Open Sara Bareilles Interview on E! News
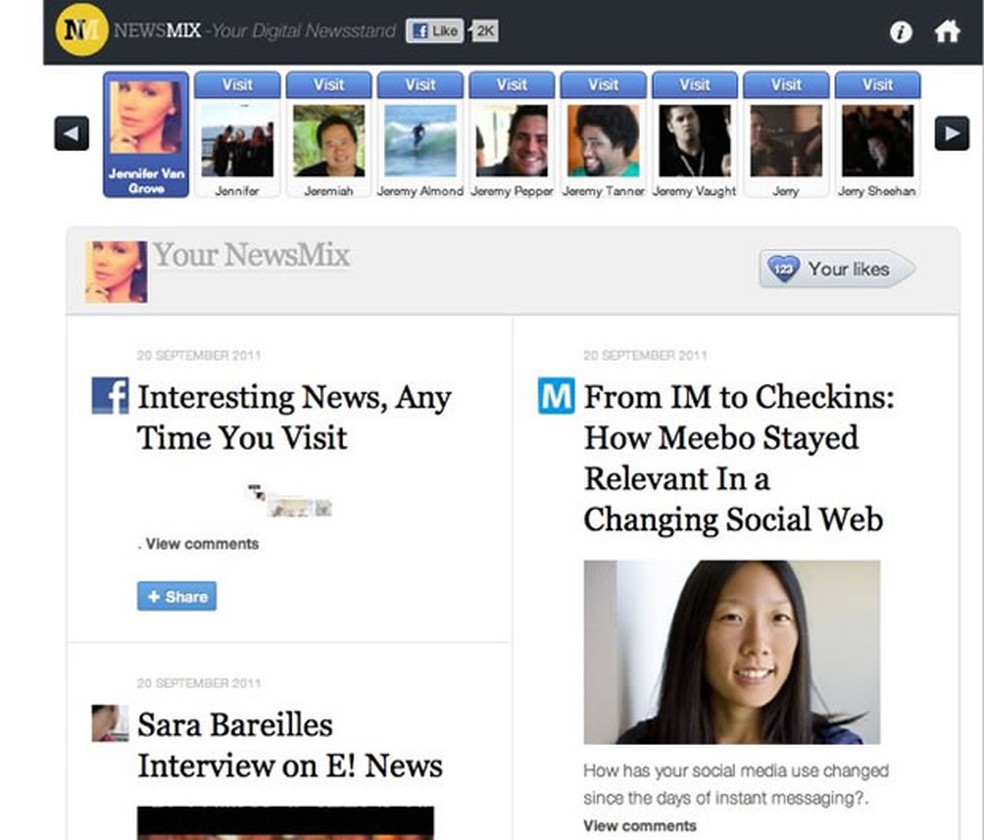Viewport: 984px width, 840px height. [x=290, y=745]
